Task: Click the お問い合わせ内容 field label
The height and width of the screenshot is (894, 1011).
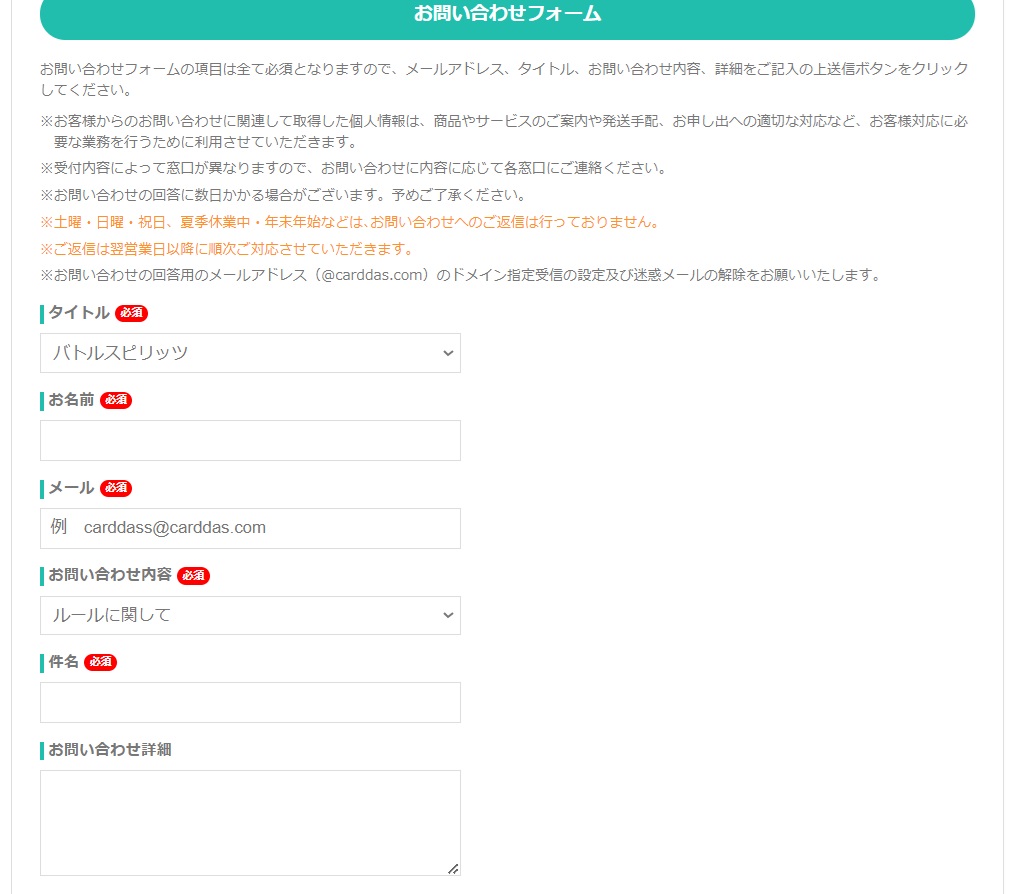Action: [110, 575]
